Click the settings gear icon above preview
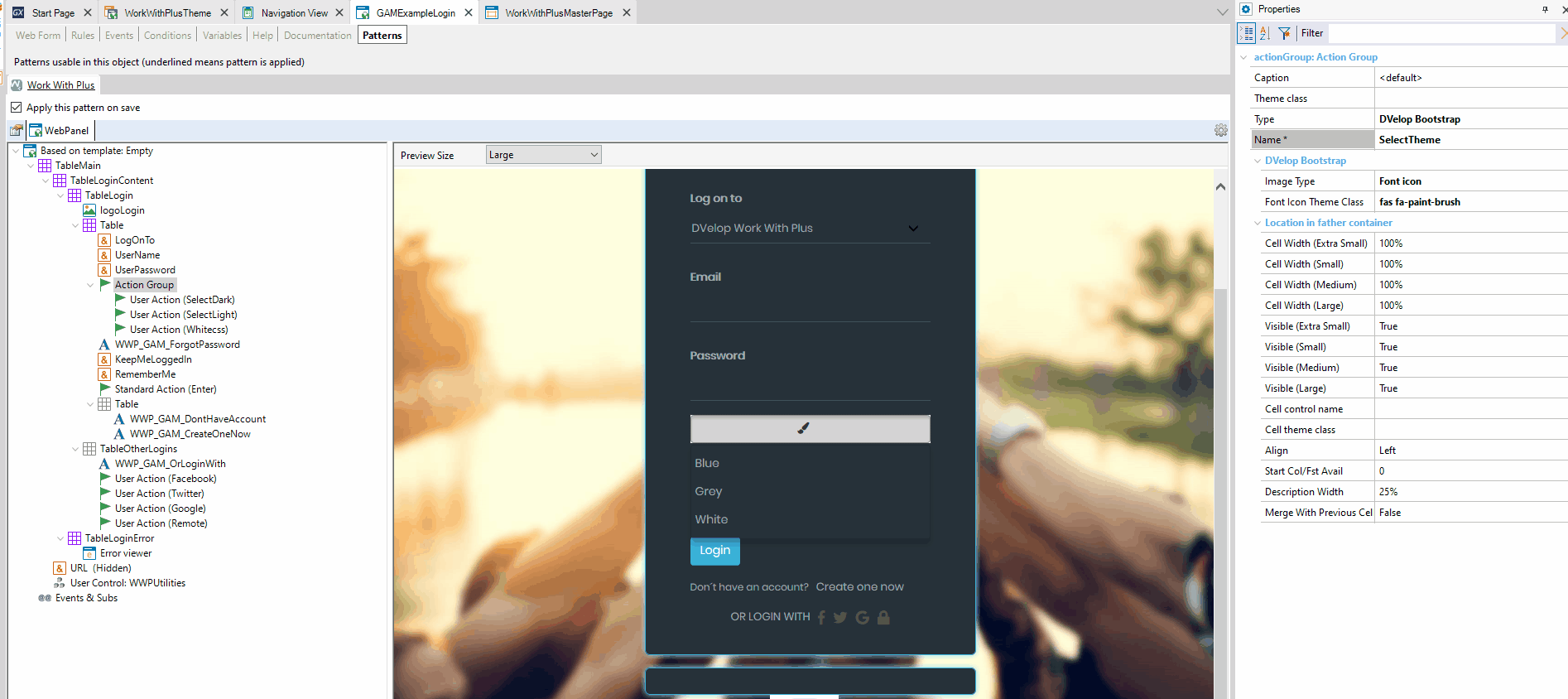Viewport: 1568px width, 699px height. coord(1220,130)
